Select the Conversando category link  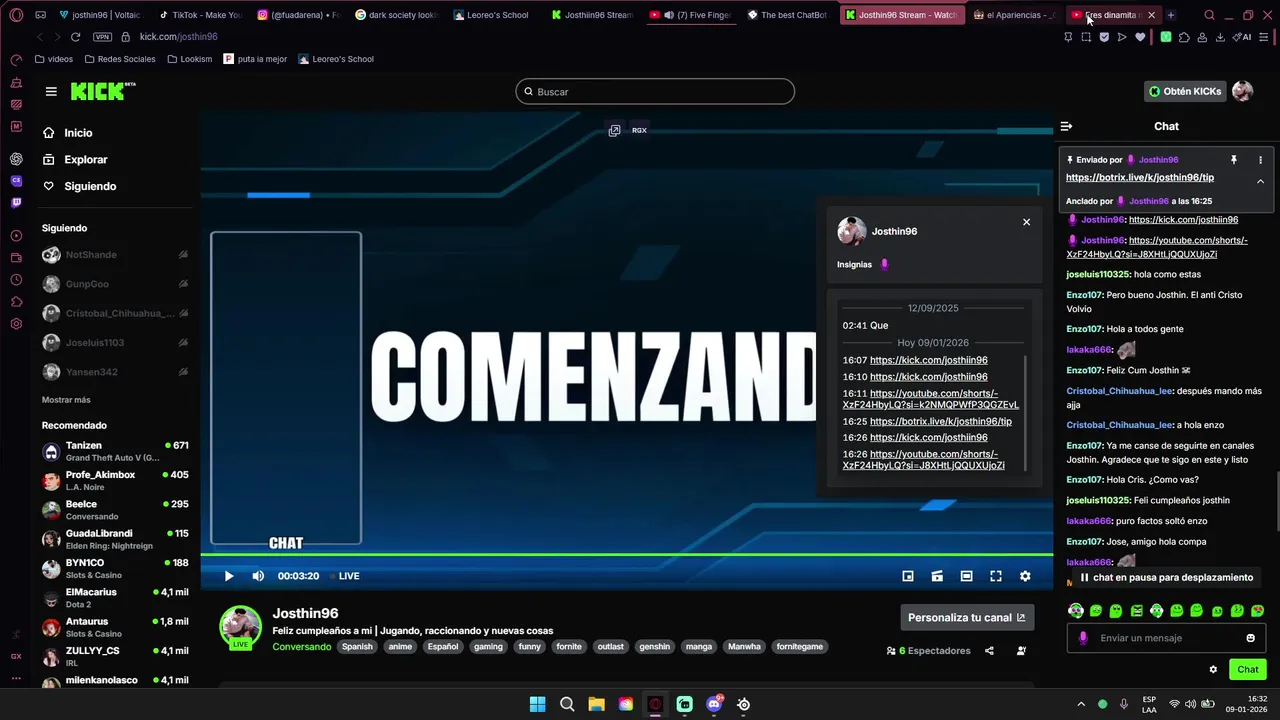coord(302,647)
